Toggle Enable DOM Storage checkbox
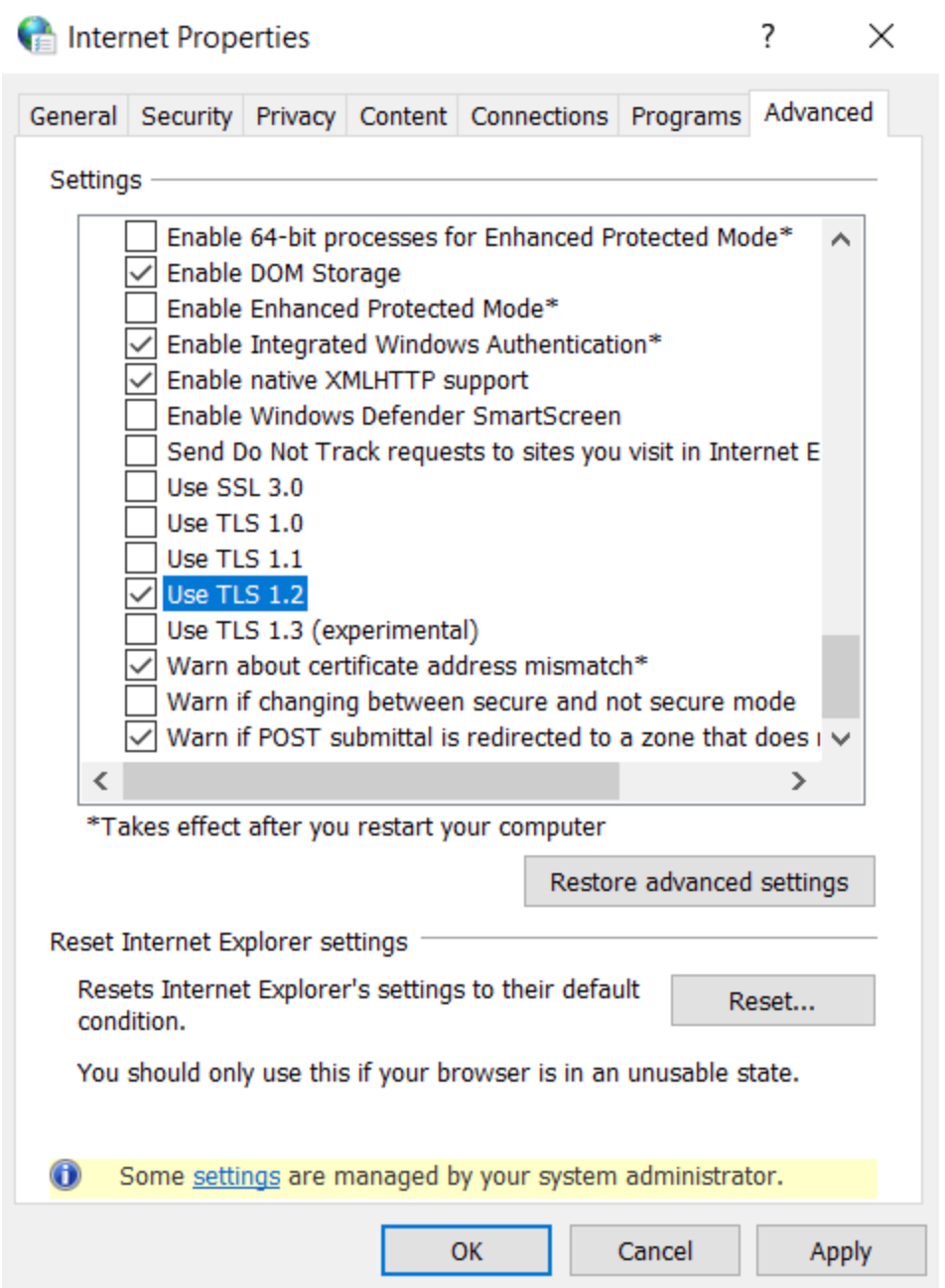 [141, 273]
